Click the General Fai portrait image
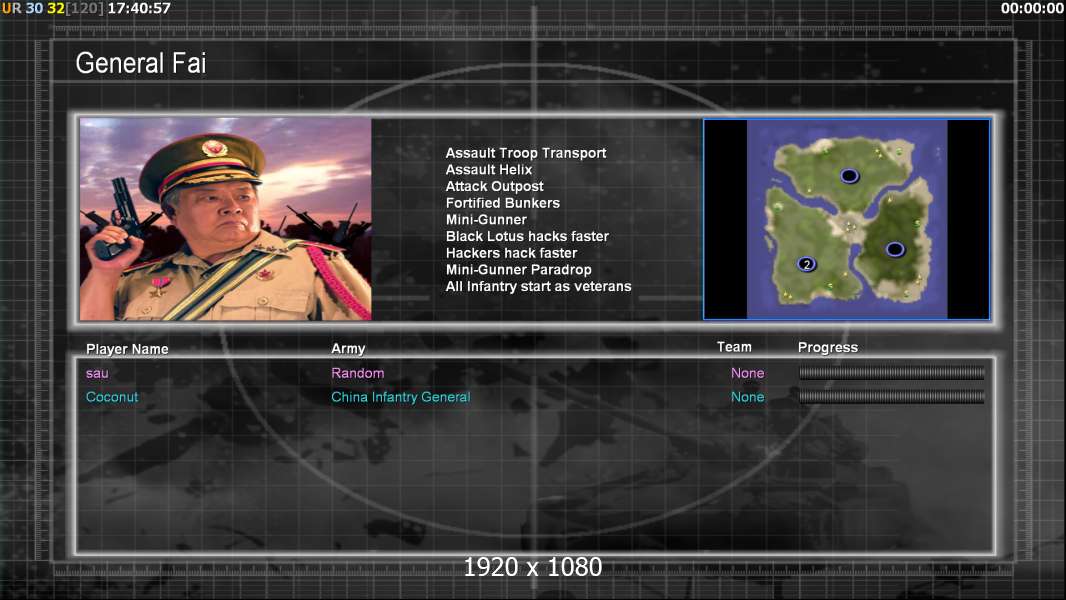1066x600 pixels. click(226, 219)
